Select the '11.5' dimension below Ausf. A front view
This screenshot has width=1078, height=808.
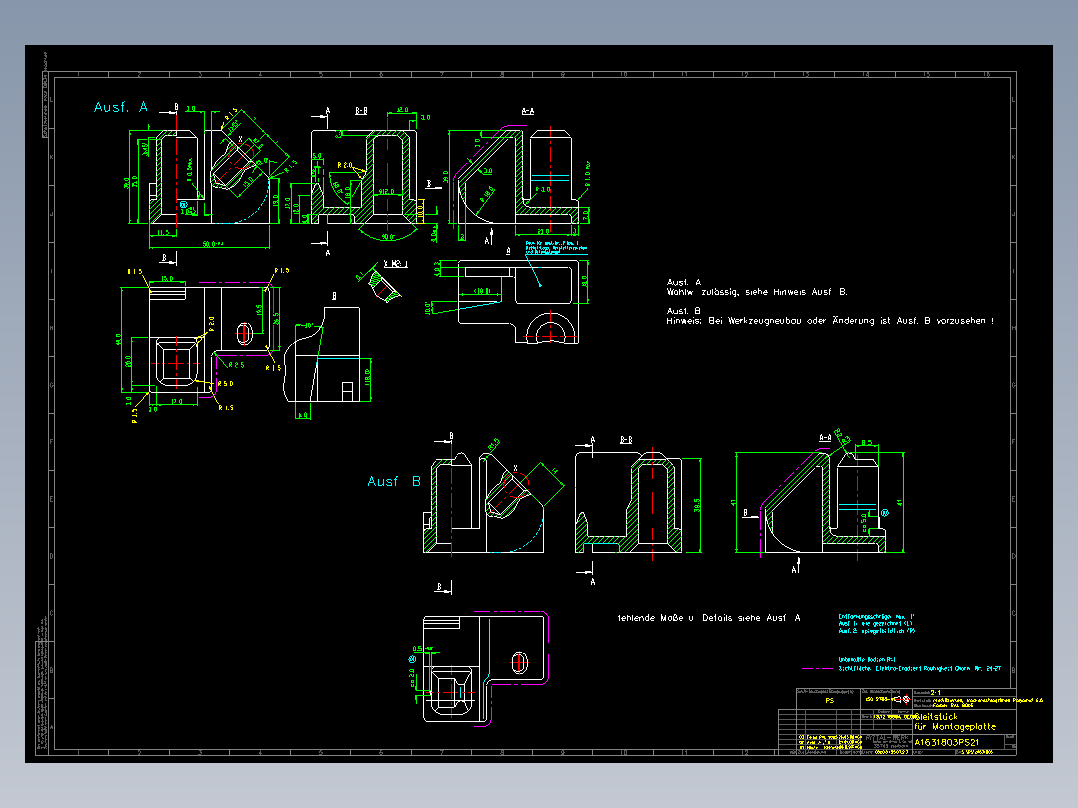163,233
